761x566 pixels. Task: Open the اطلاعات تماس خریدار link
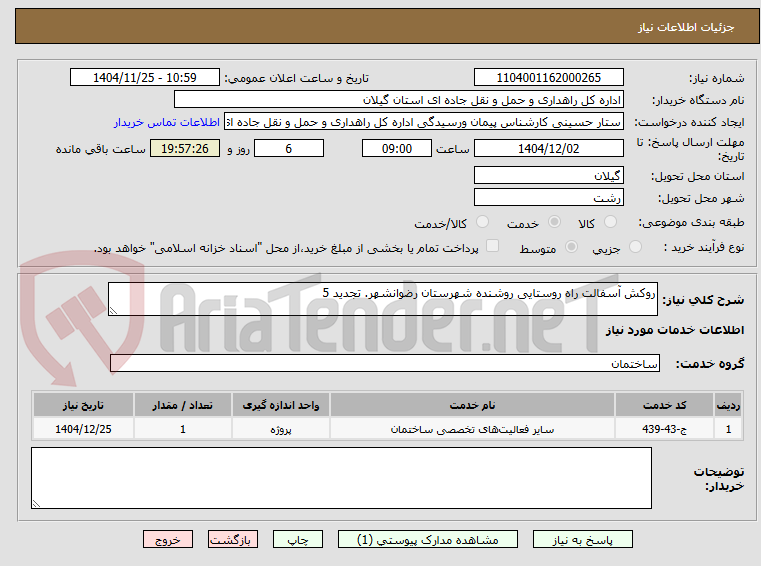167,122
